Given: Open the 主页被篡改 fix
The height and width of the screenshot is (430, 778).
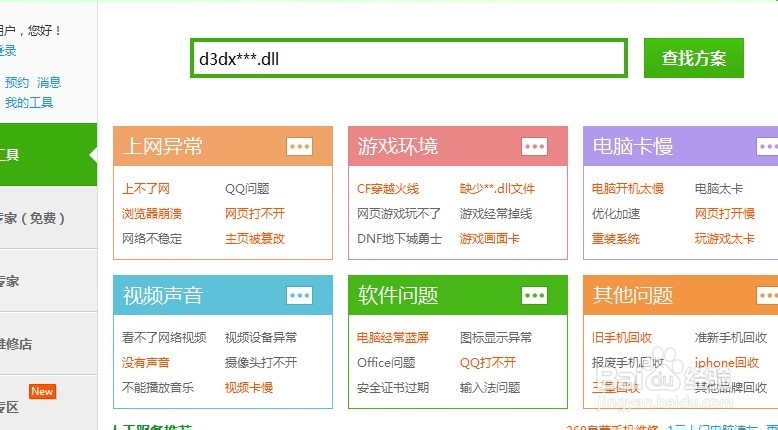Looking at the screenshot, I should click(255, 239).
